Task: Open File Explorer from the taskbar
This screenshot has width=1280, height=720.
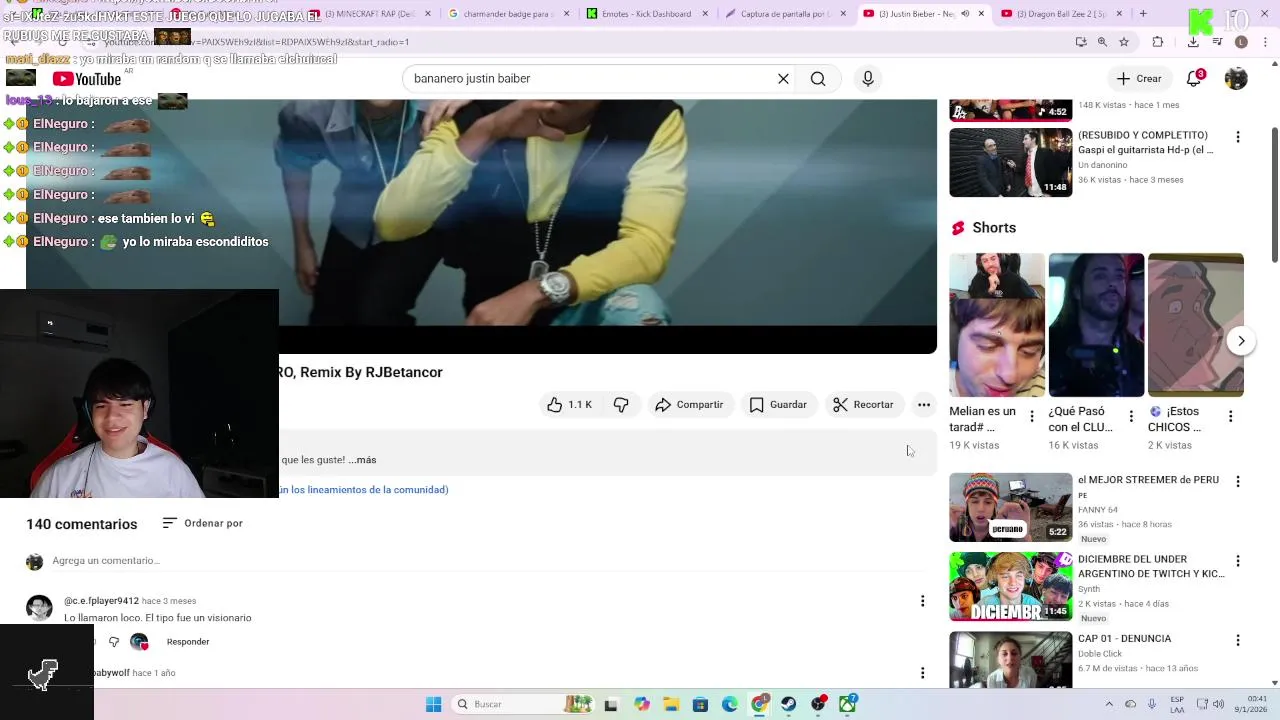Action: tap(671, 704)
